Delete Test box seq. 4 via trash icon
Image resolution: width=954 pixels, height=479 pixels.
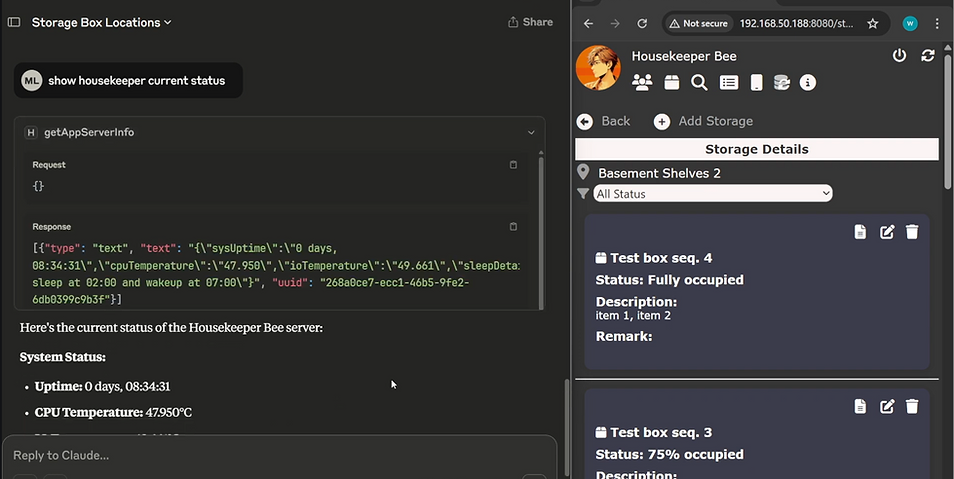[912, 232]
